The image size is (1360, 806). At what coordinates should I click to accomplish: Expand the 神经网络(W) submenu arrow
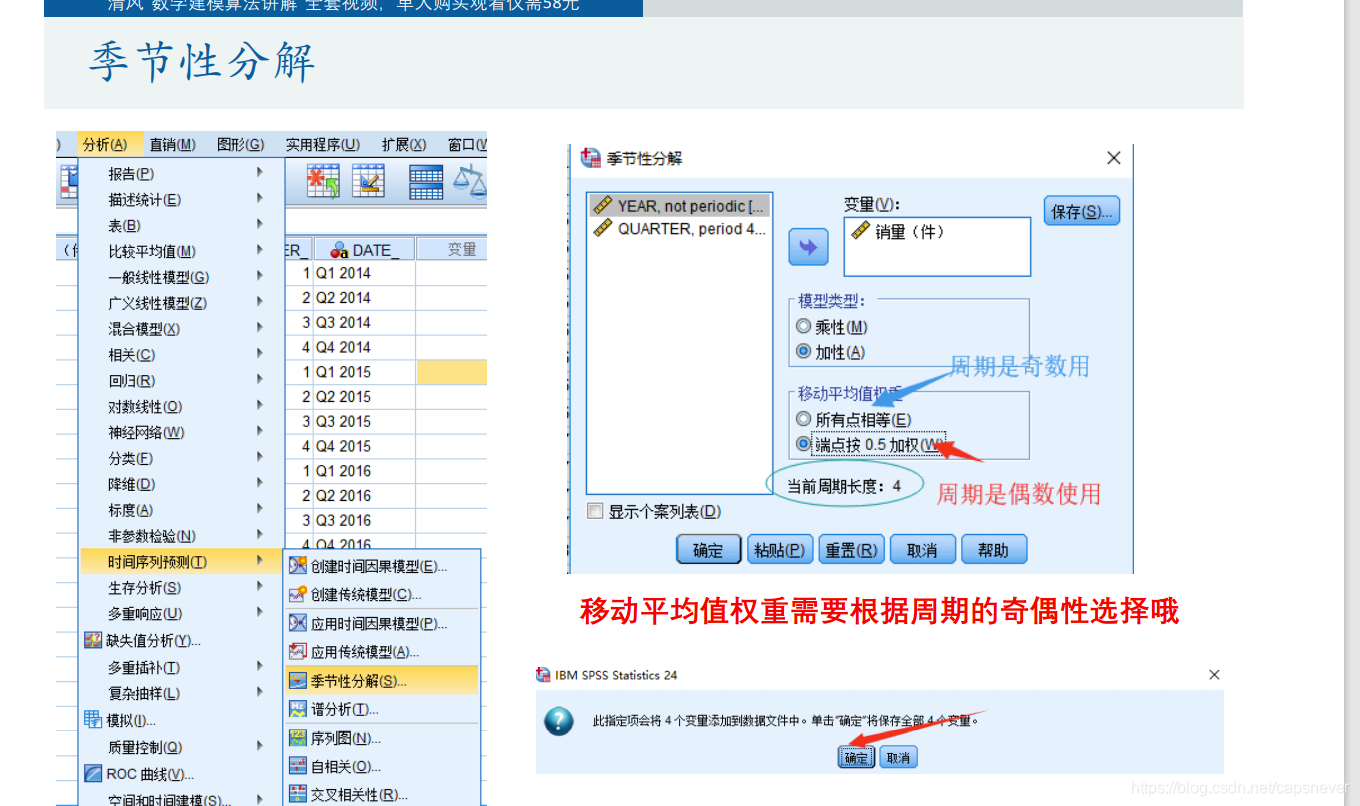point(260,431)
